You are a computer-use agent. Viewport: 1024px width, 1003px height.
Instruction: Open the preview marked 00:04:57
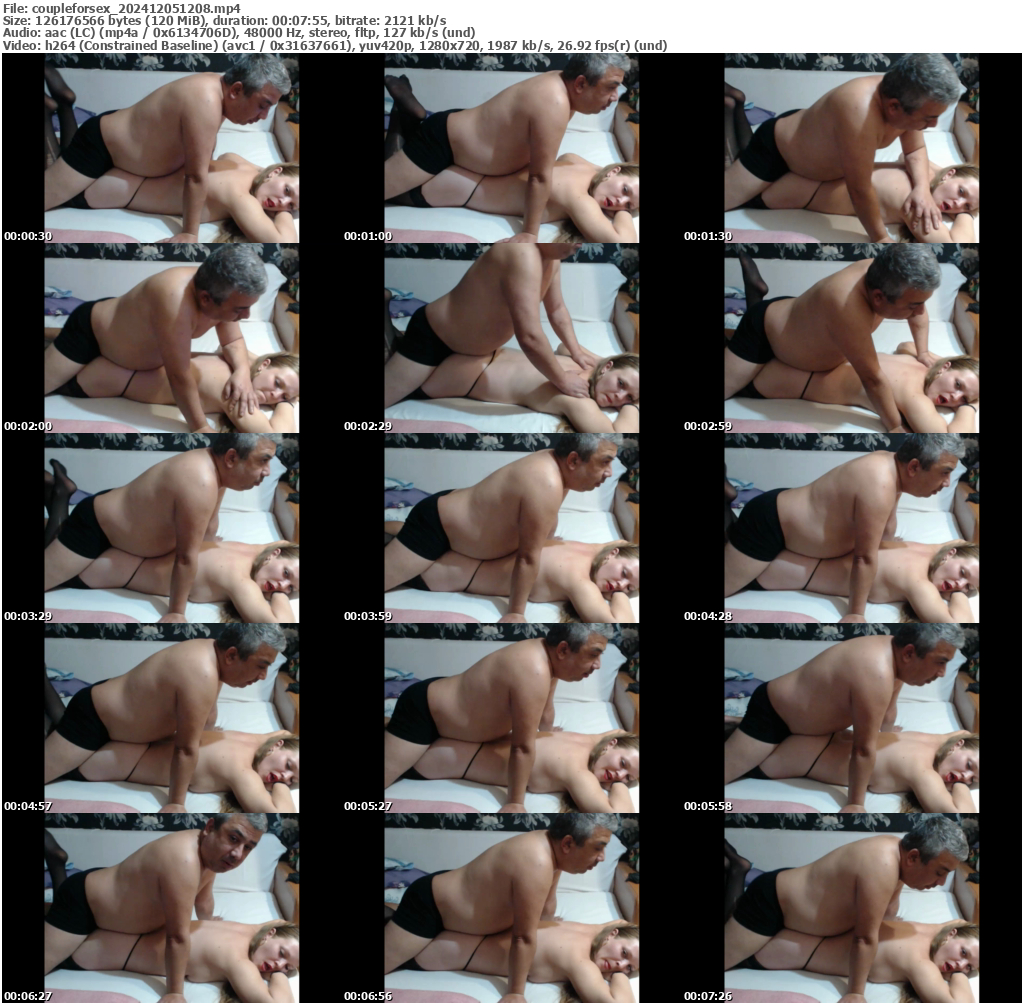pyautogui.click(x=170, y=718)
